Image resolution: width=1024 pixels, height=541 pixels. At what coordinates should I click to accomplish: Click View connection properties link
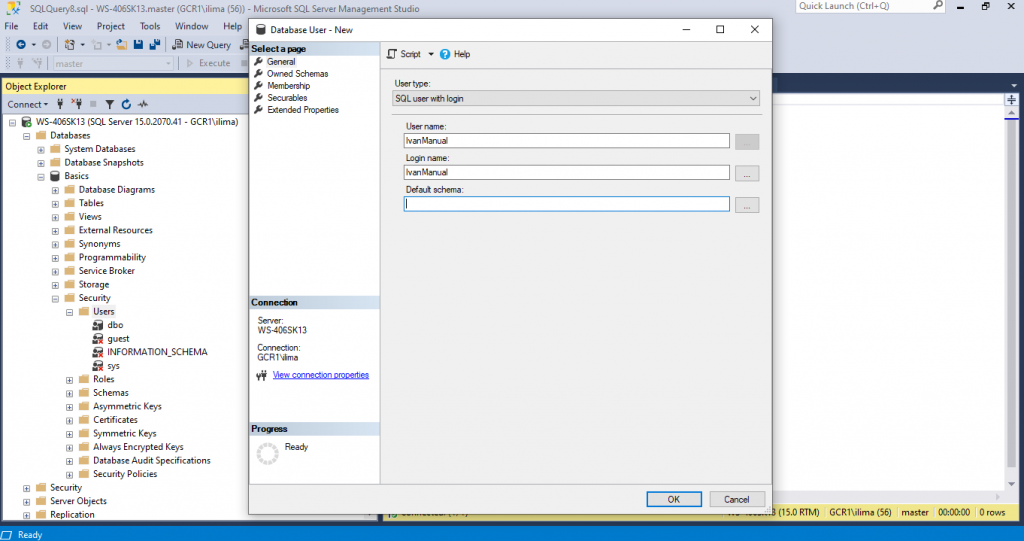(321, 375)
